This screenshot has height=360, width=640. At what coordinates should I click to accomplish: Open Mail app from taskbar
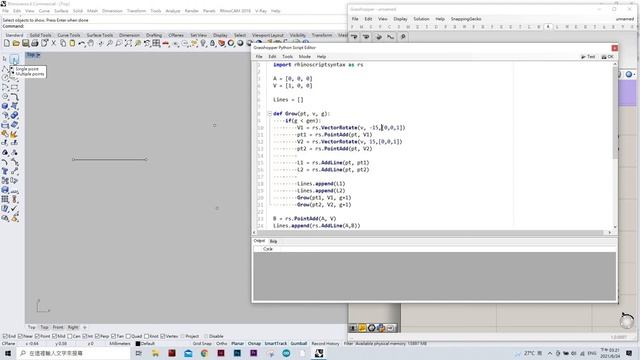[x=188, y=353]
